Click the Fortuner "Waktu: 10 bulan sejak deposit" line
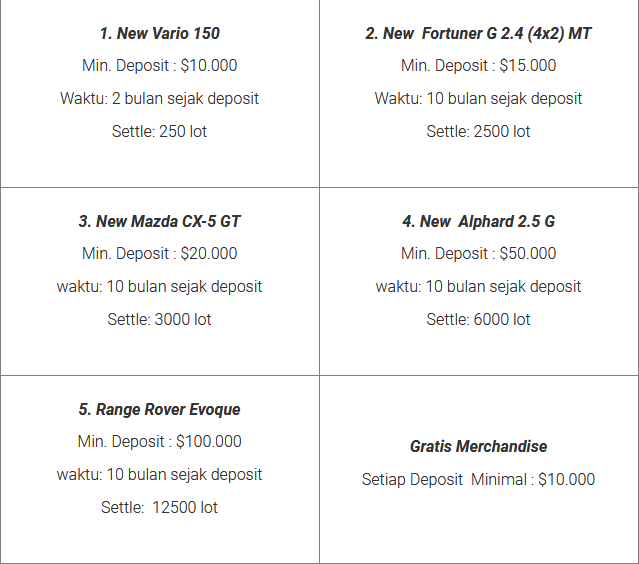639x564 pixels. (x=478, y=98)
